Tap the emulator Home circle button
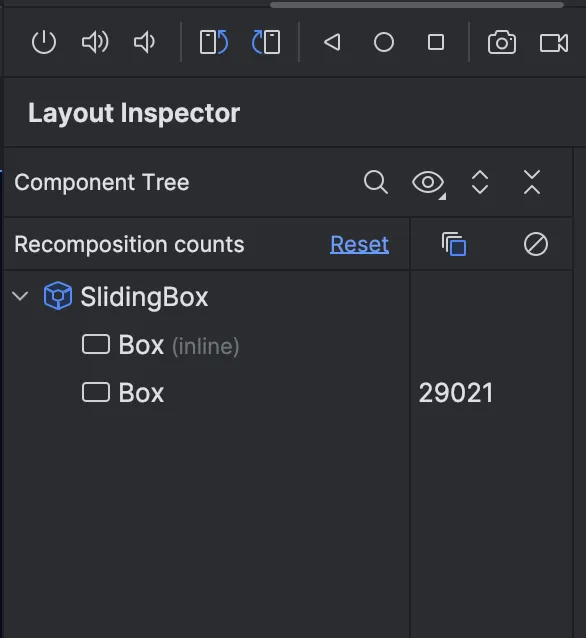Image resolution: width=586 pixels, height=638 pixels. click(384, 42)
